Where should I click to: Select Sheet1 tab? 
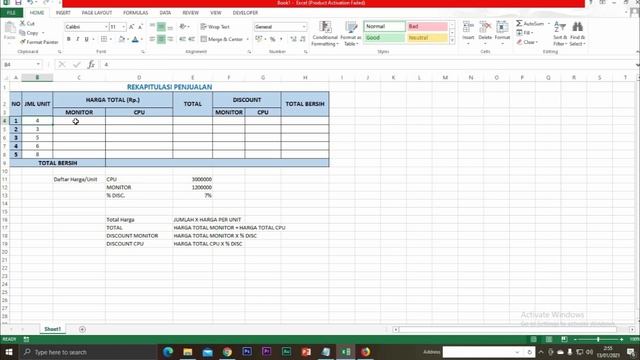[52, 329]
